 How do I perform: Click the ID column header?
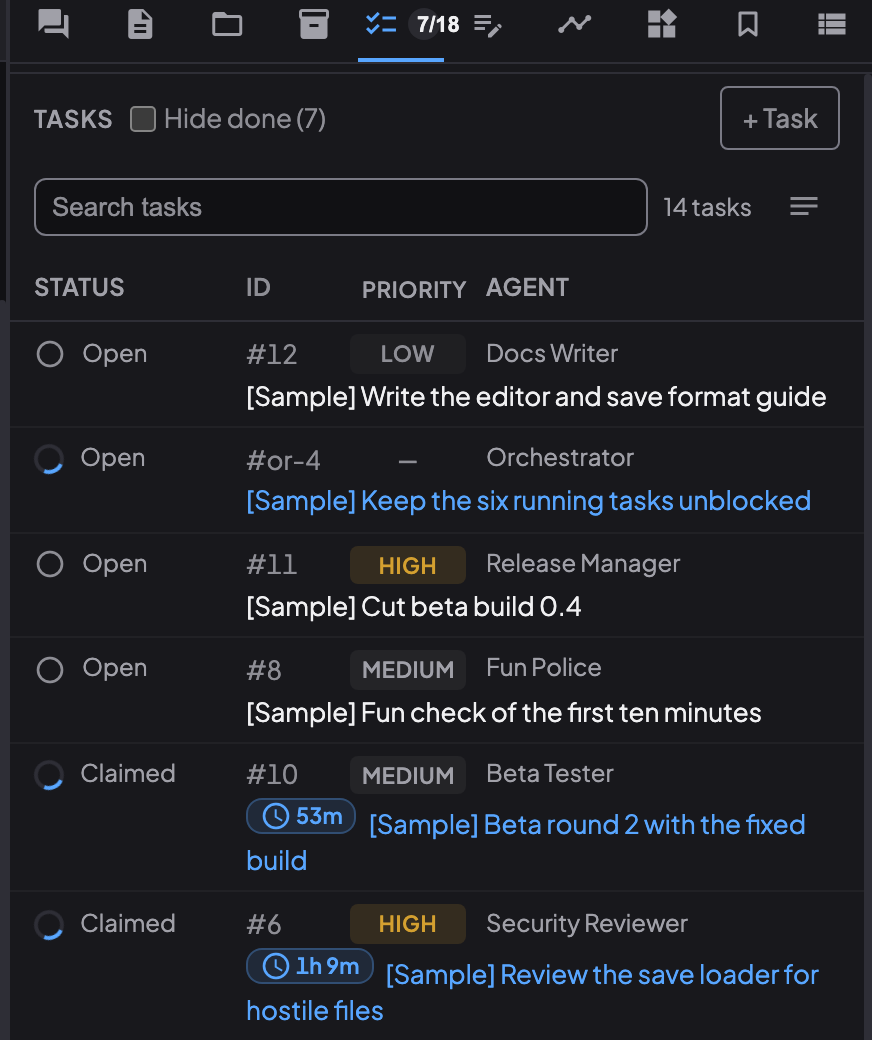point(258,288)
